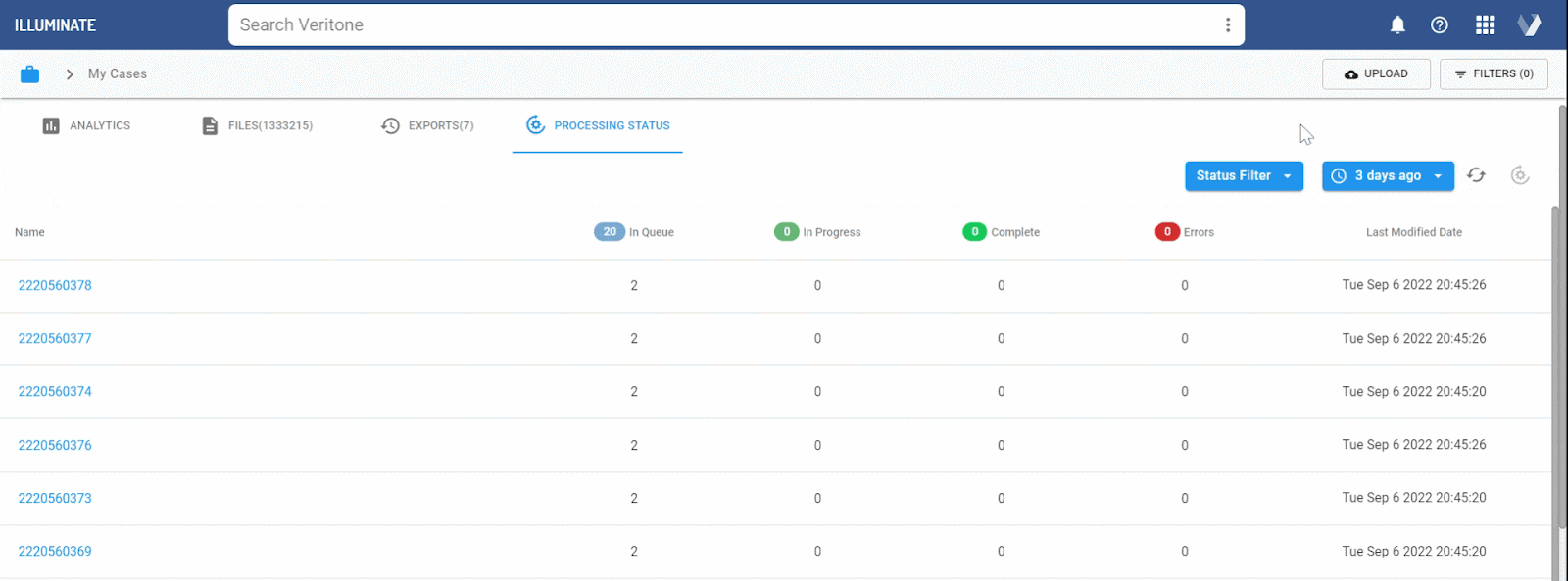The width and height of the screenshot is (1568, 581).
Task: Open search options three-dot menu
Action: point(1228,25)
